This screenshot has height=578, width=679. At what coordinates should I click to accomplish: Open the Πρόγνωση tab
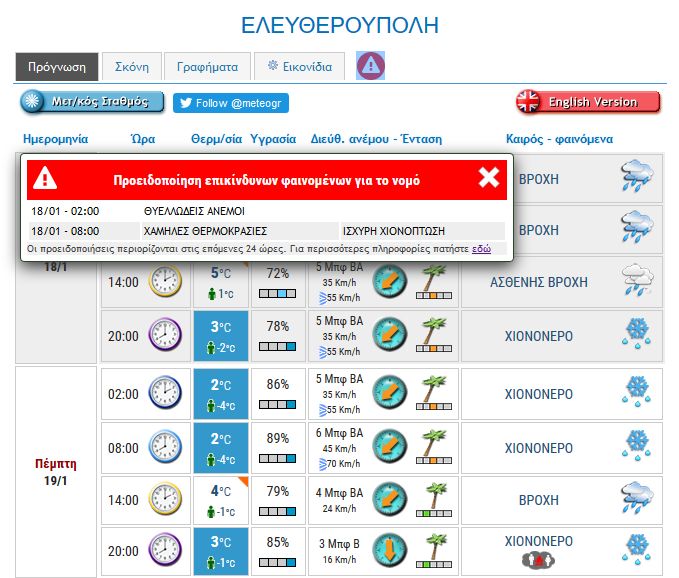(57, 67)
